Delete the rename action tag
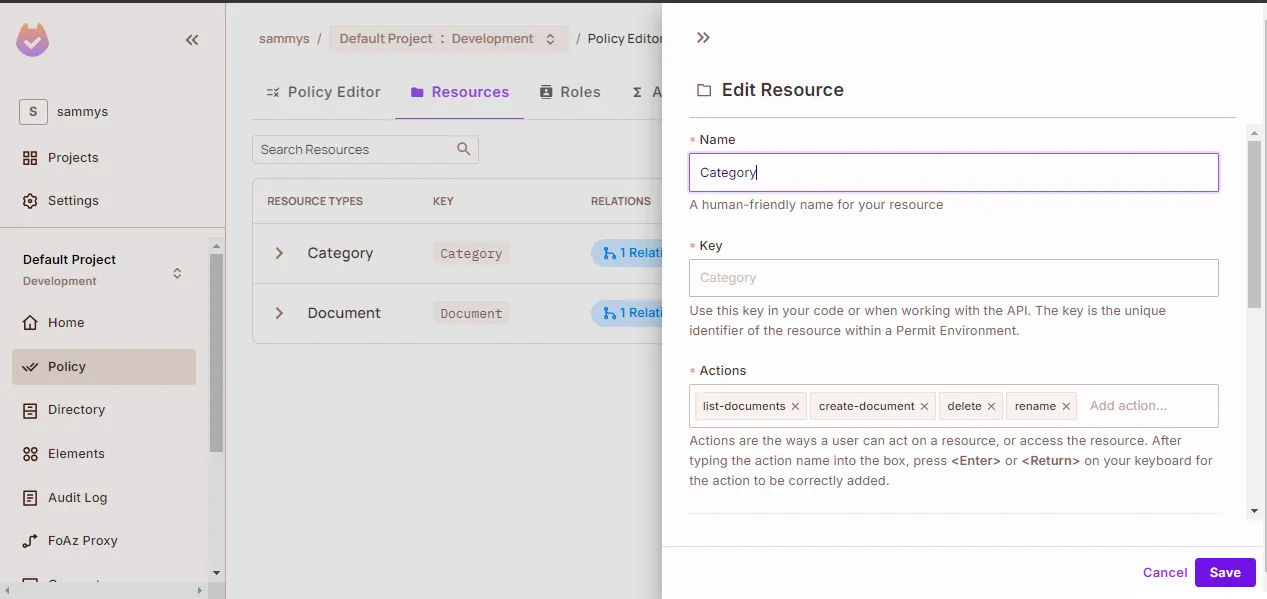The height and width of the screenshot is (599, 1267). [1066, 406]
